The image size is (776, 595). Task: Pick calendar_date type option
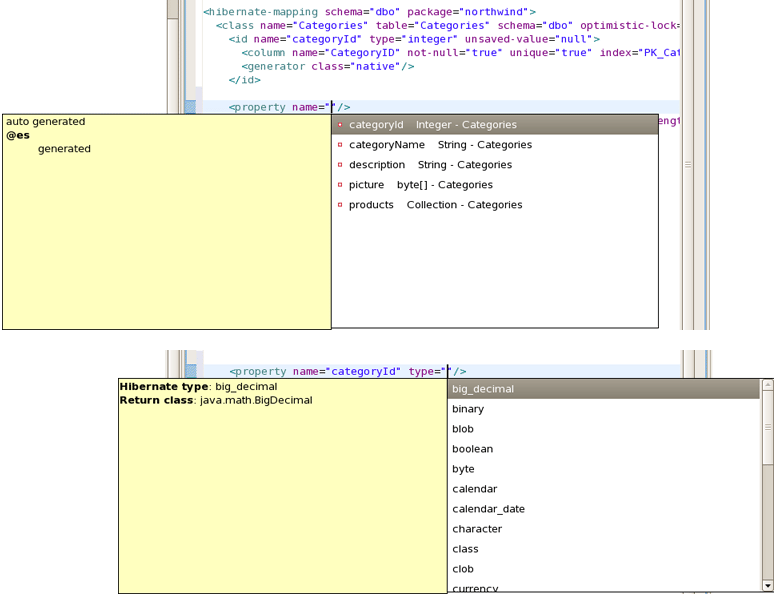coord(488,509)
